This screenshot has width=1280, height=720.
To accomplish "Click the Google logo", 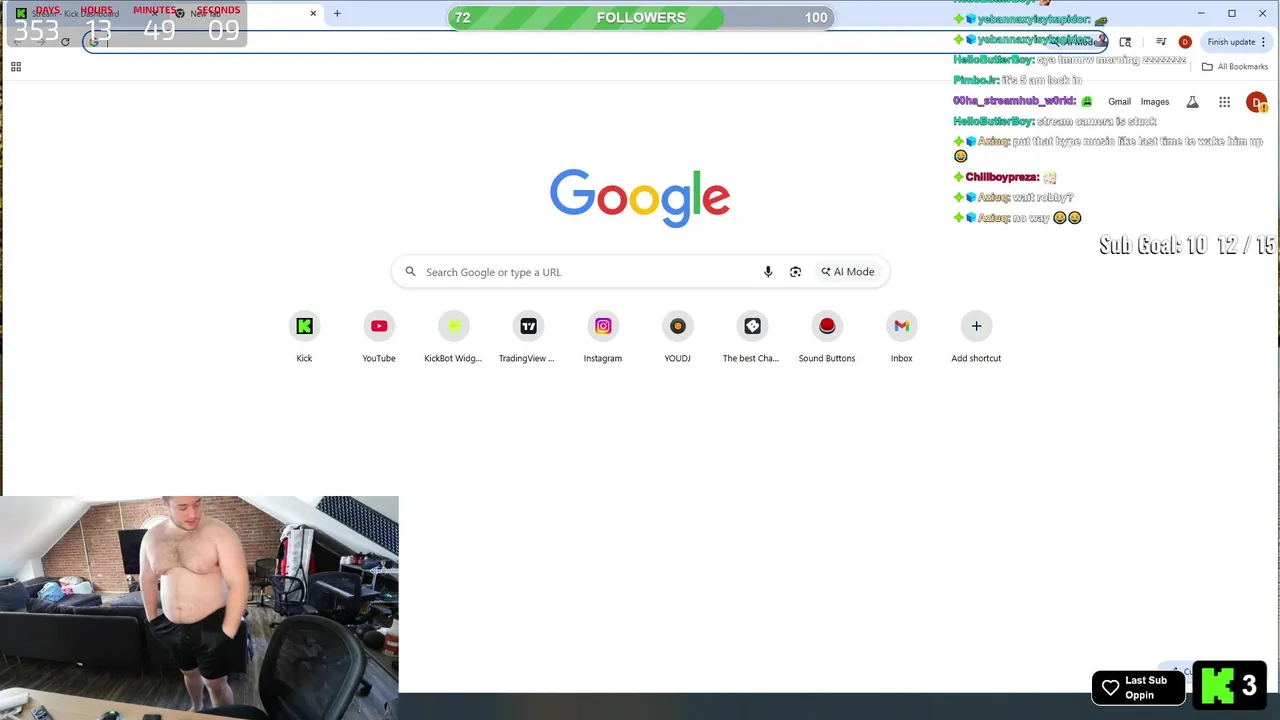I will pos(640,197).
